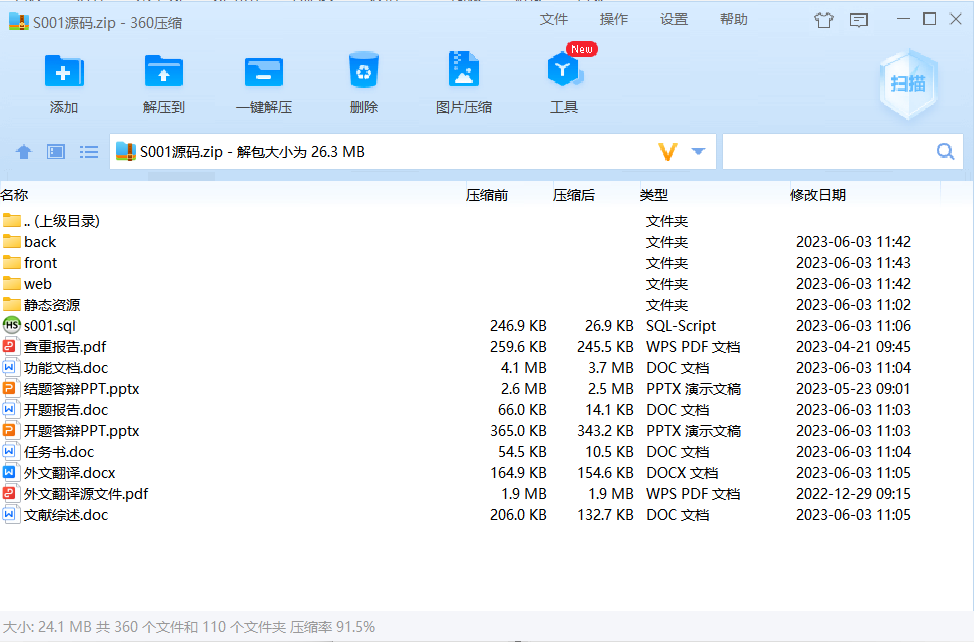Open the 解压到 (Extract To) tool
The height and width of the screenshot is (642, 974).
click(x=163, y=75)
